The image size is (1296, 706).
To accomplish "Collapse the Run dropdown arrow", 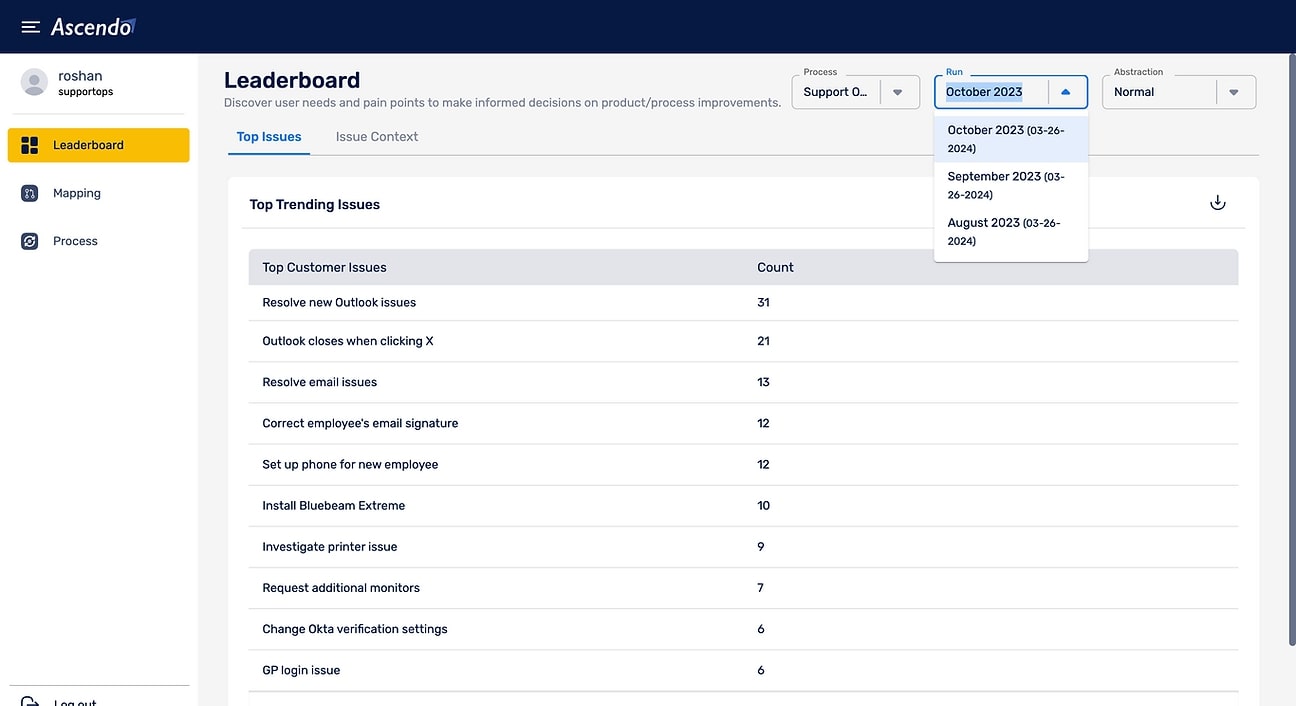I will 1065,92.
